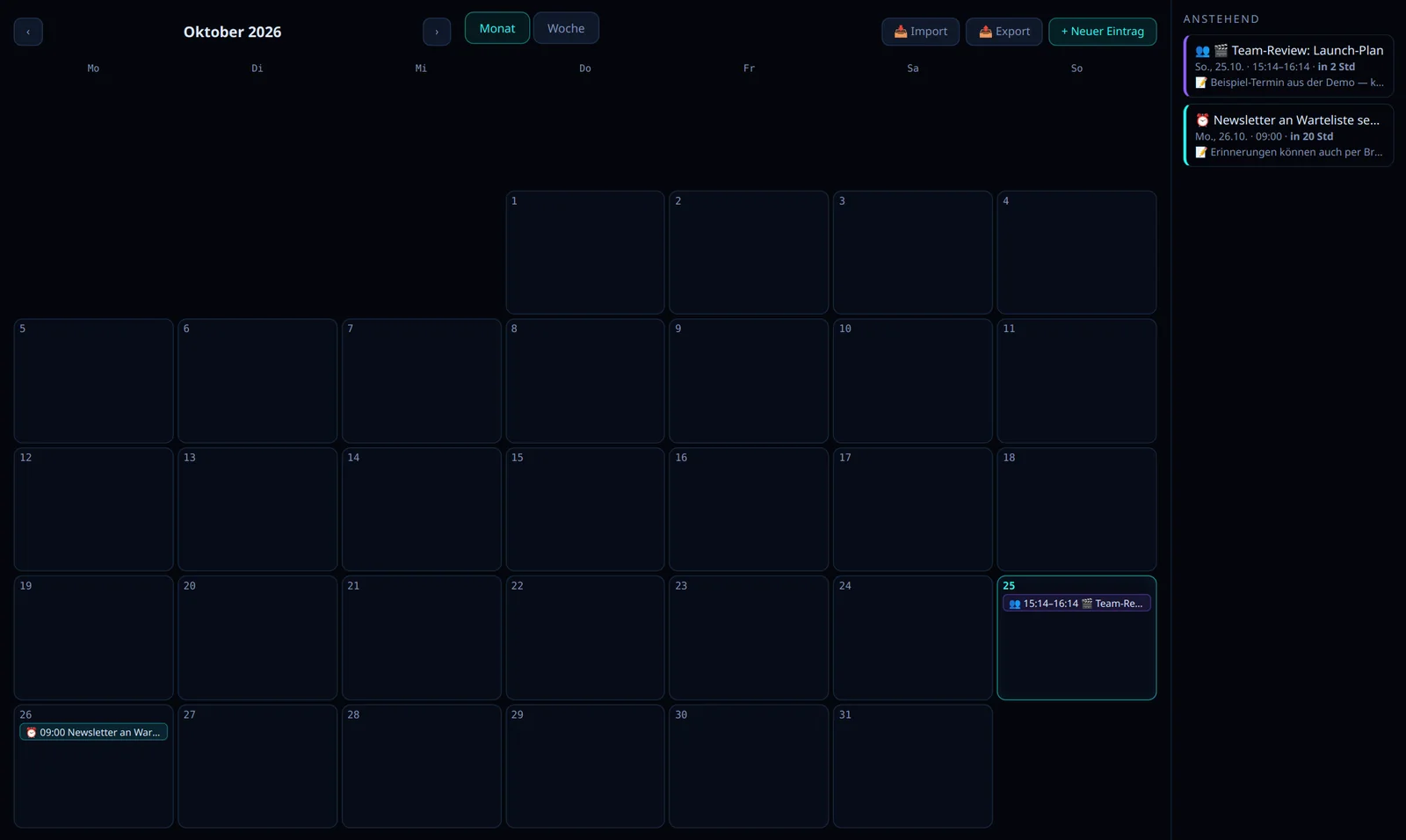Select day 31 cell

click(x=913, y=766)
